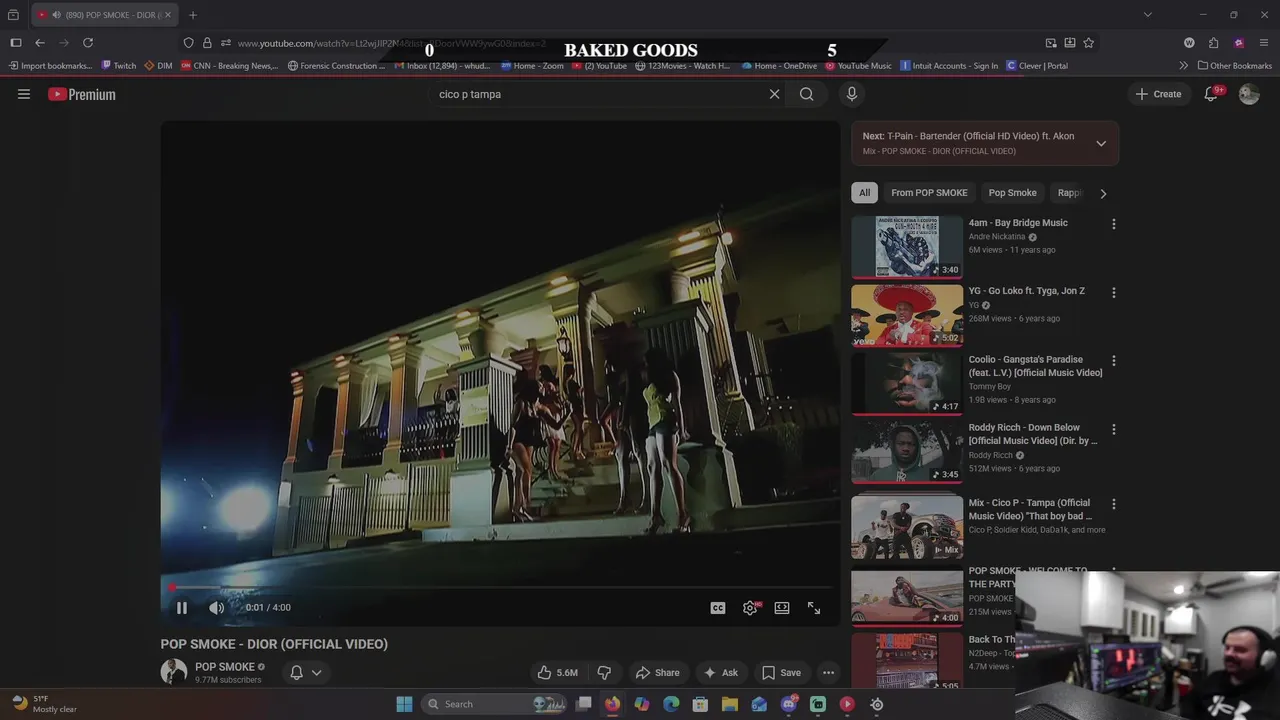The image size is (1280, 720).
Task: Open POP SMOKE channel name link
Action: click(225, 667)
